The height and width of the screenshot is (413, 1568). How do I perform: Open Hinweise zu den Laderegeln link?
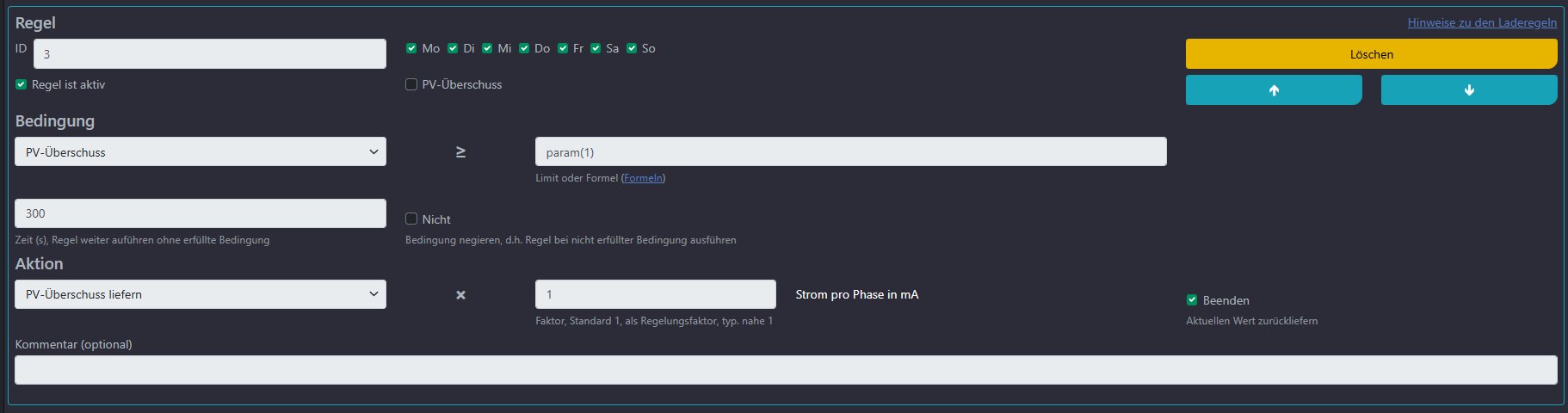[1481, 22]
